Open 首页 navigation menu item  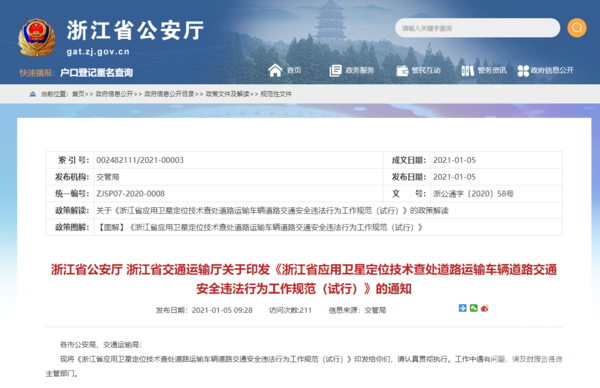(x=294, y=70)
